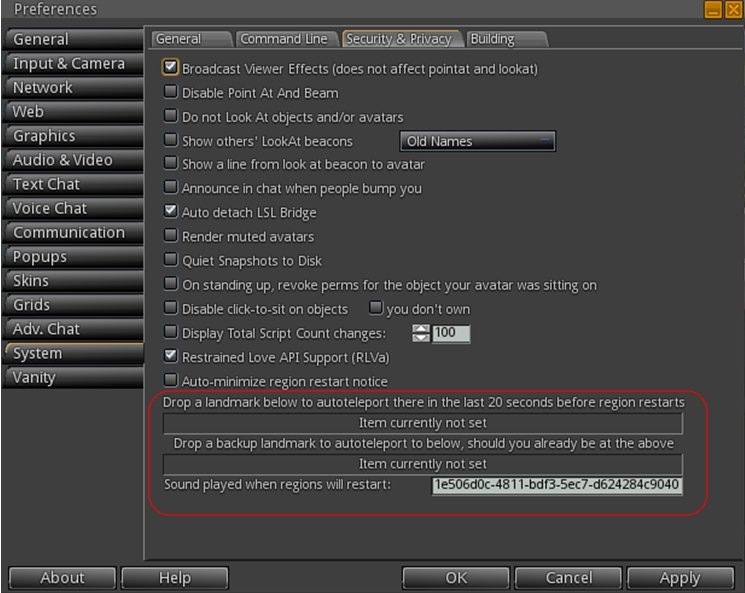
Task: Open the Old Names dropdown
Action: click(477, 141)
